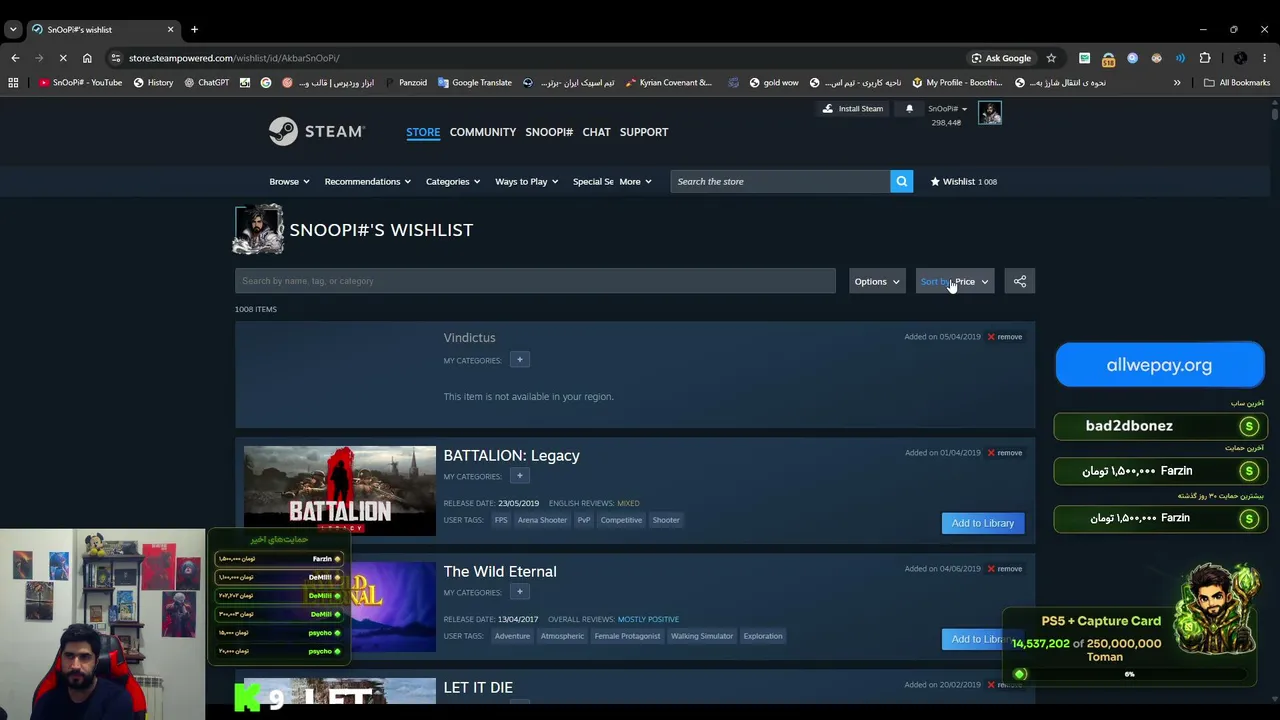The width and height of the screenshot is (1280, 720).
Task: Remove BATTALION: Legacy from wishlist
Action: [1004, 453]
